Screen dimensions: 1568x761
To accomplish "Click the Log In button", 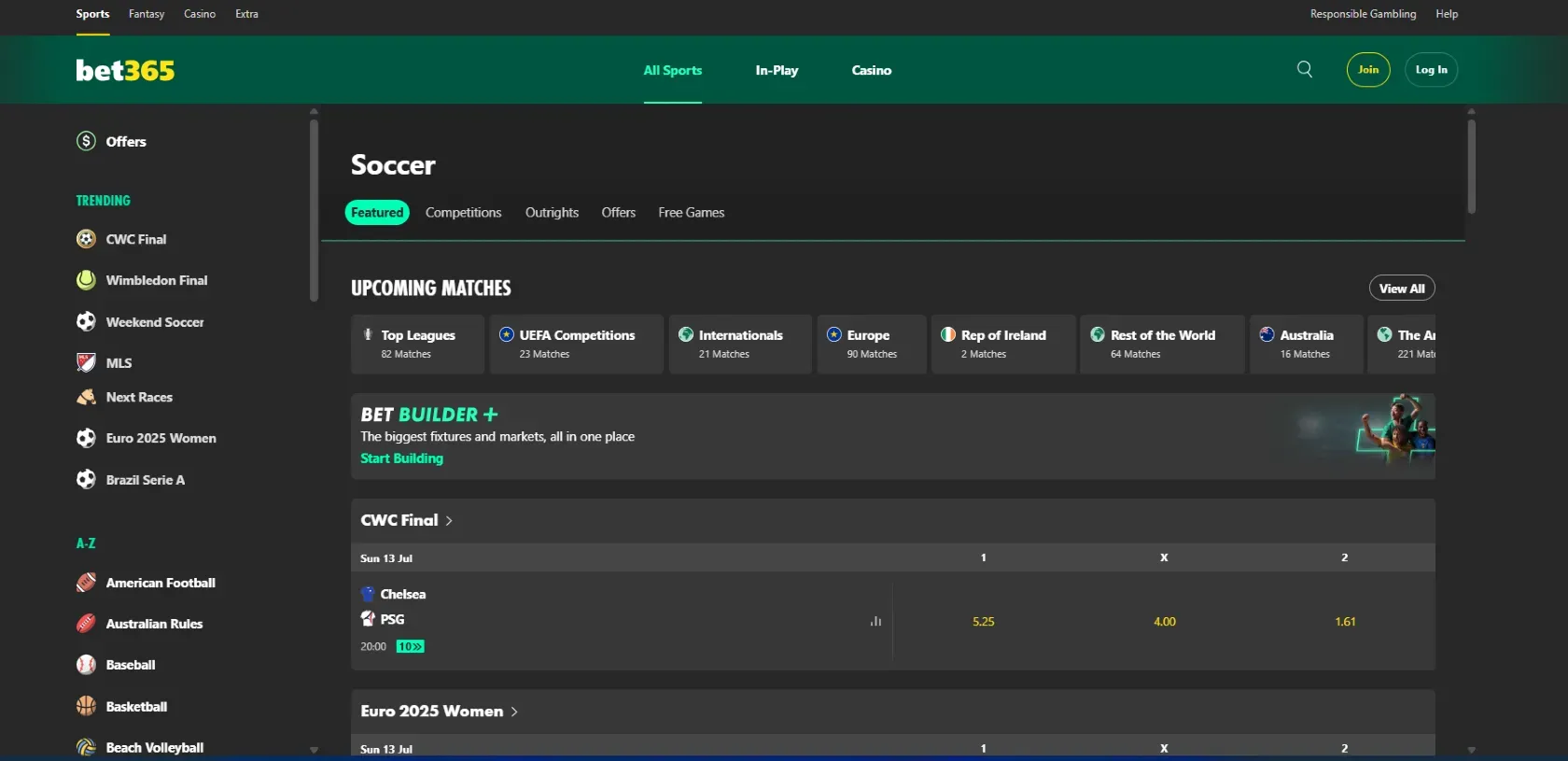I will point(1431,69).
